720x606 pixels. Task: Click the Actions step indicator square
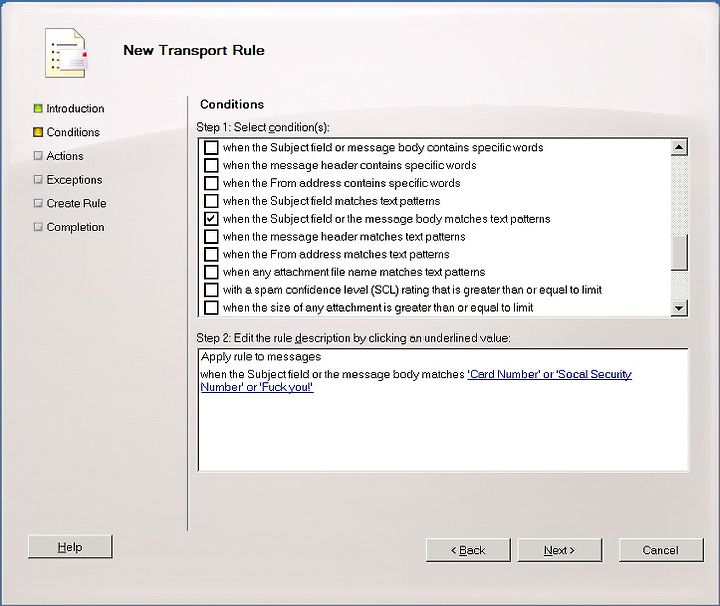38,156
